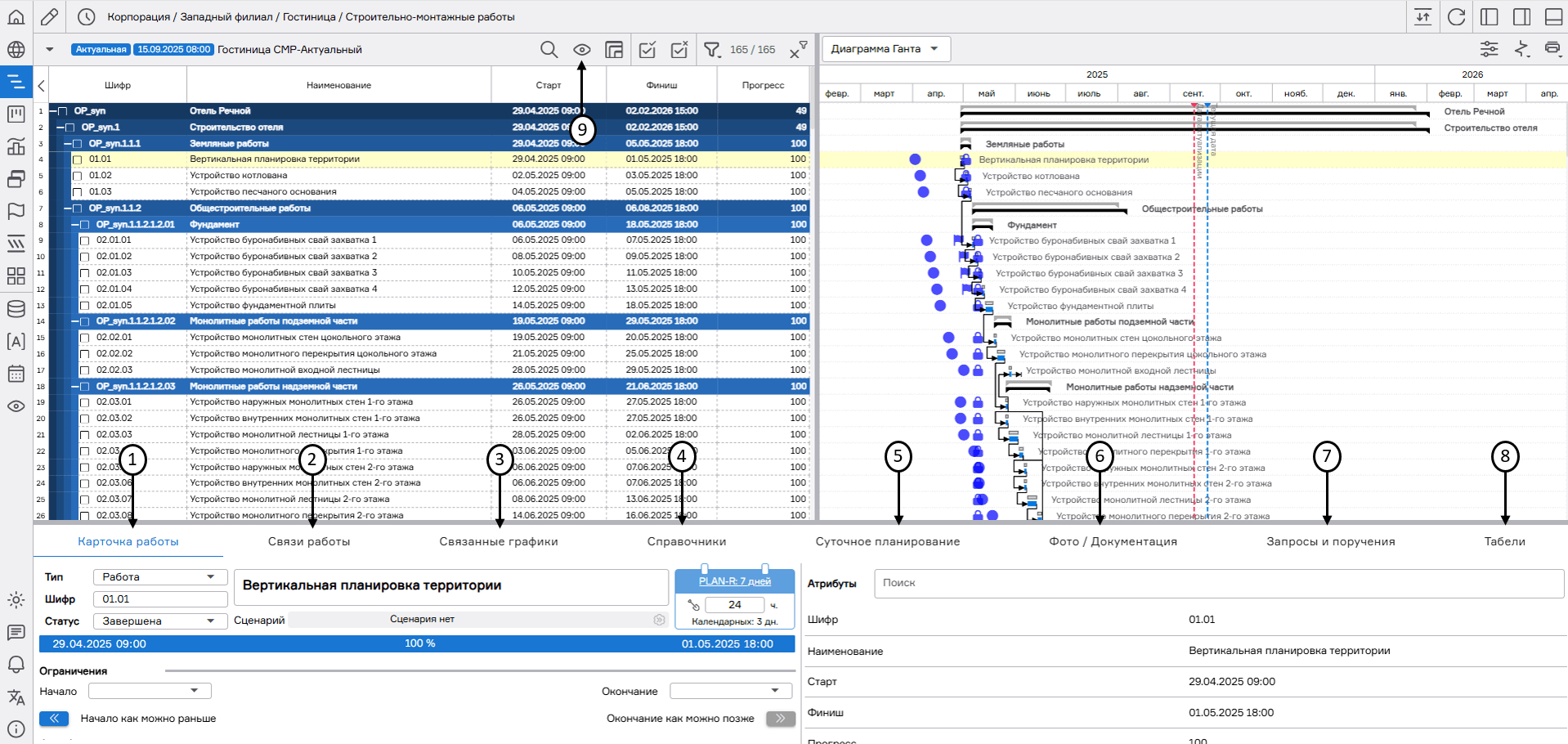This screenshot has width=1568, height=744.
Task: Check the box for row 01.02
Action: 78,176
